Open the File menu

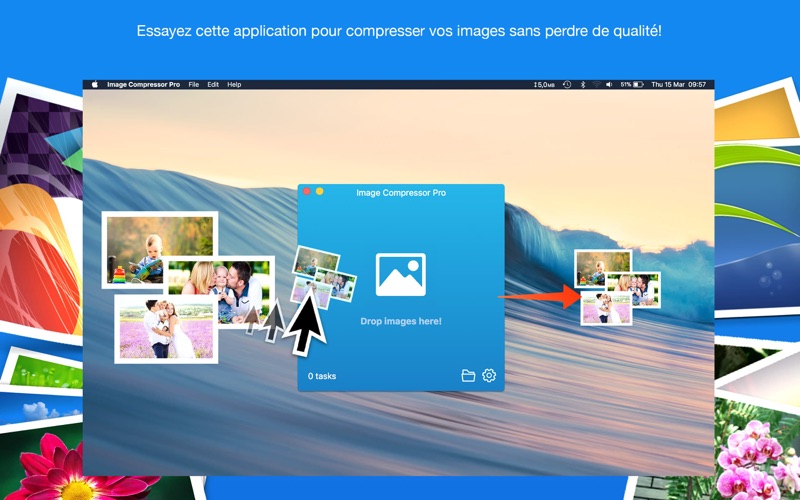point(194,85)
